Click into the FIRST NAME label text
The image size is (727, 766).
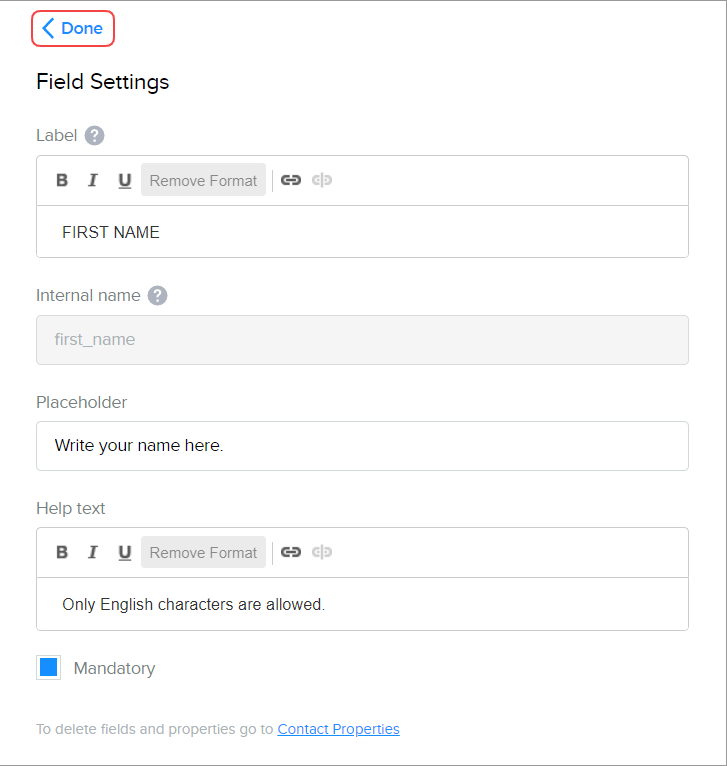pyautogui.click(x=111, y=233)
